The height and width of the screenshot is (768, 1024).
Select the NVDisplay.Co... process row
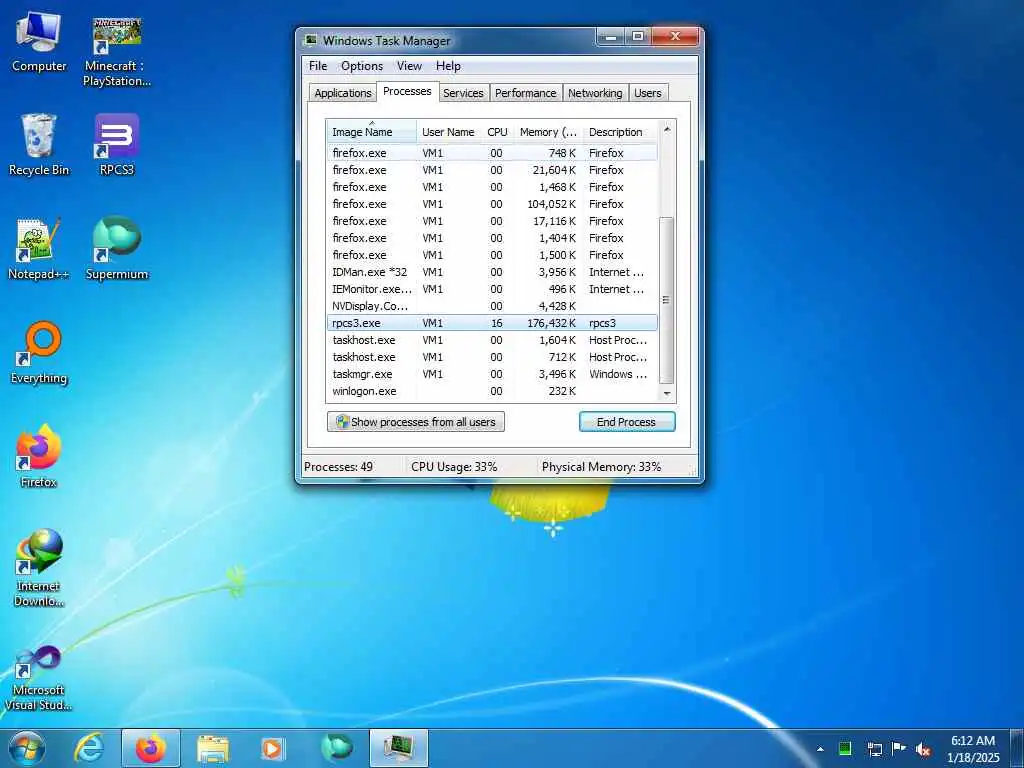point(492,306)
